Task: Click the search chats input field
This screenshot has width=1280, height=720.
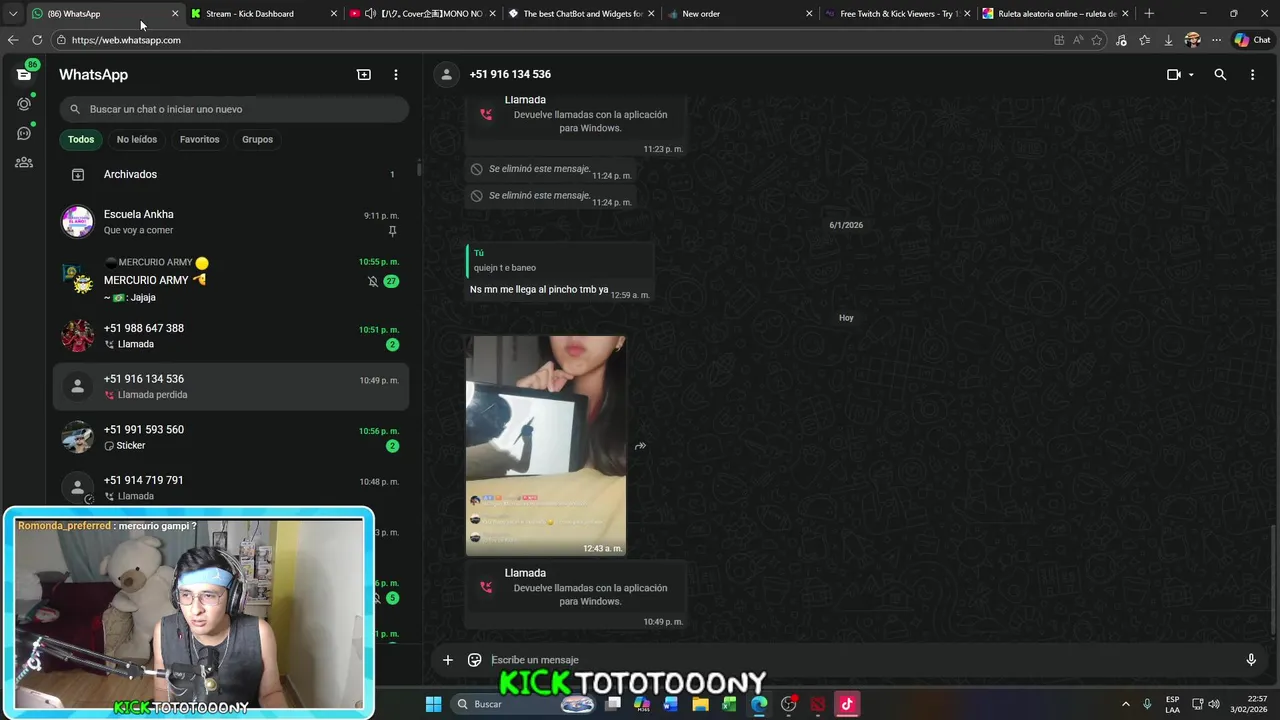Action: pyautogui.click(x=234, y=109)
